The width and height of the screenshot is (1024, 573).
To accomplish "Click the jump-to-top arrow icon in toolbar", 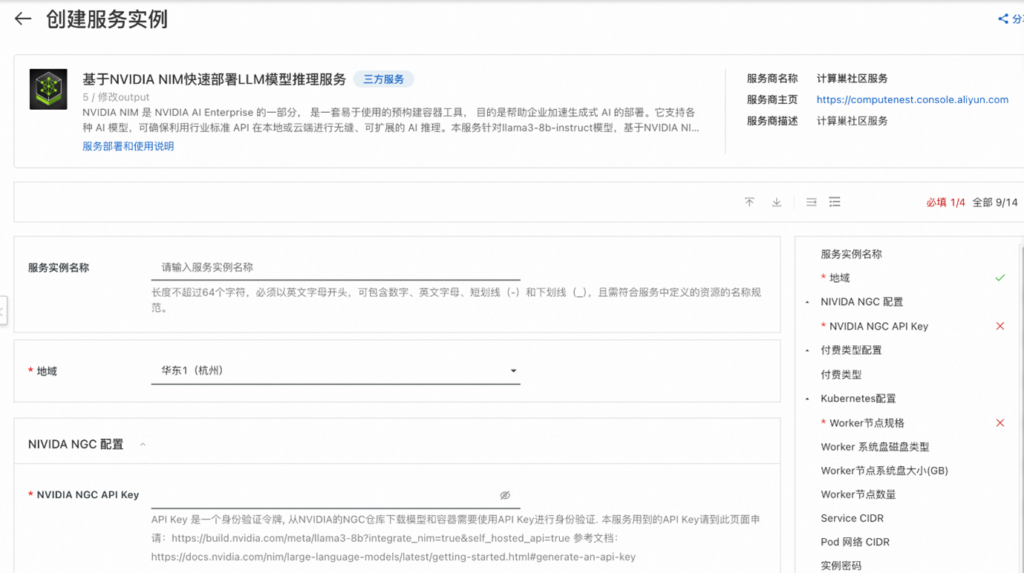I will [x=750, y=202].
